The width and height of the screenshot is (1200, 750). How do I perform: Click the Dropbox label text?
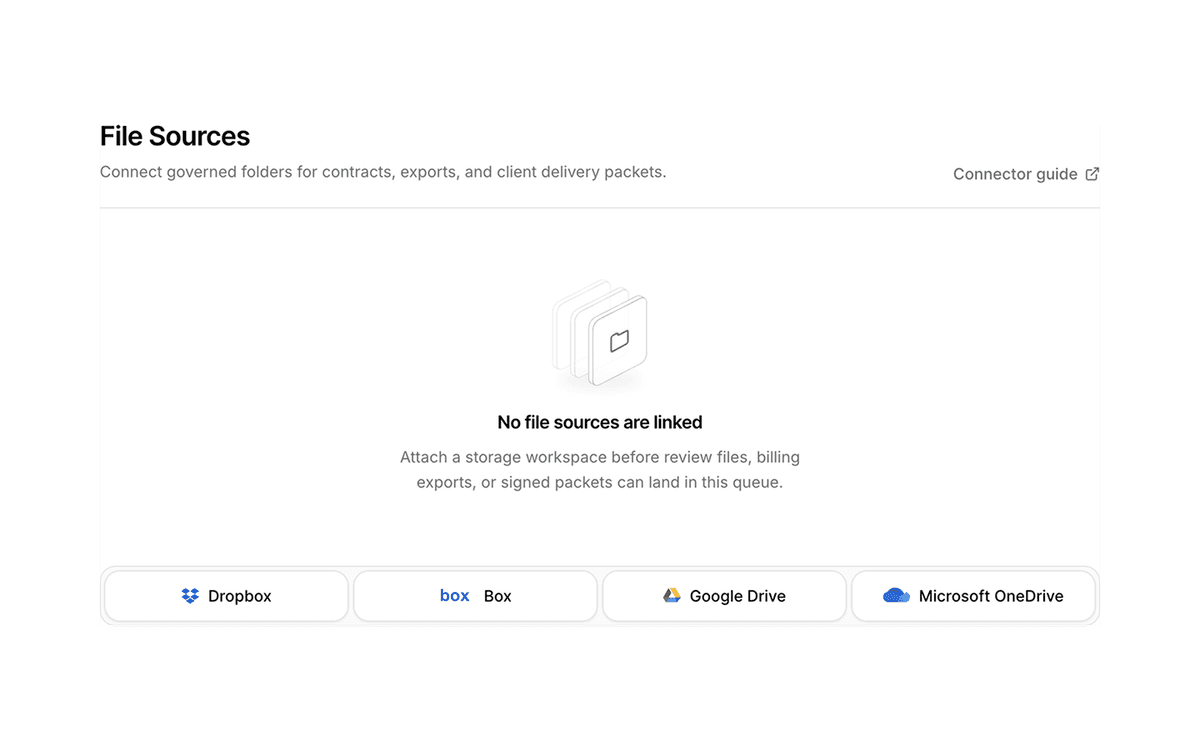tap(240, 596)
